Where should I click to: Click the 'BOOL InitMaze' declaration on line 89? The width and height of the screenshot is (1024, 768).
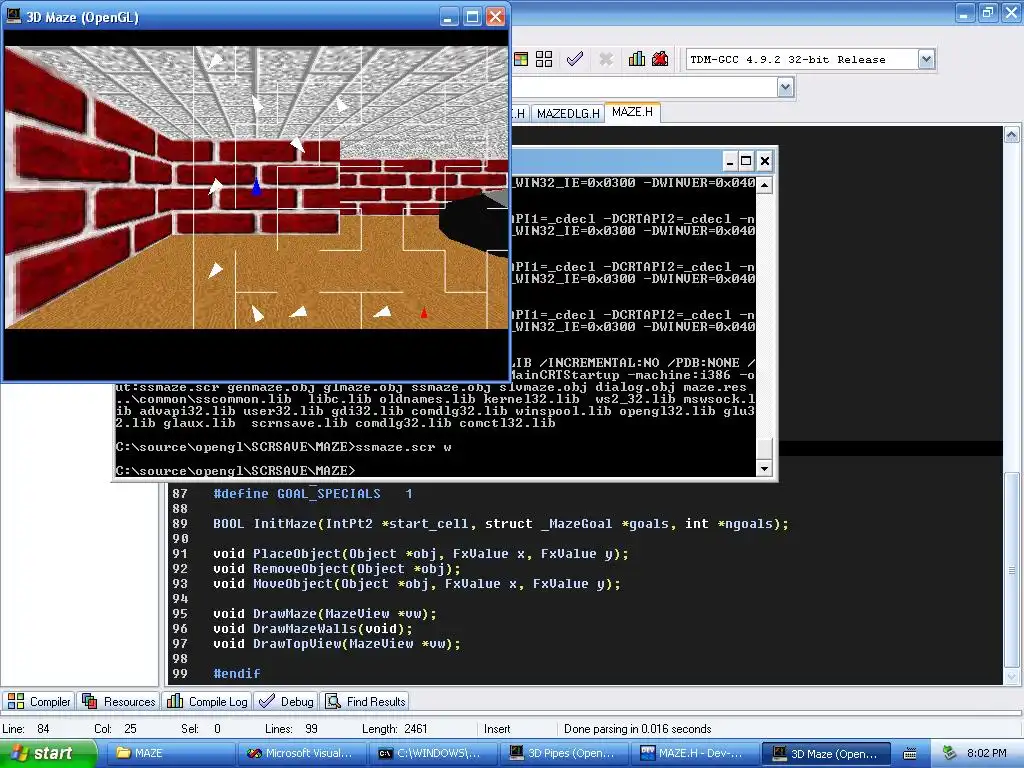(x=500, y=524)
